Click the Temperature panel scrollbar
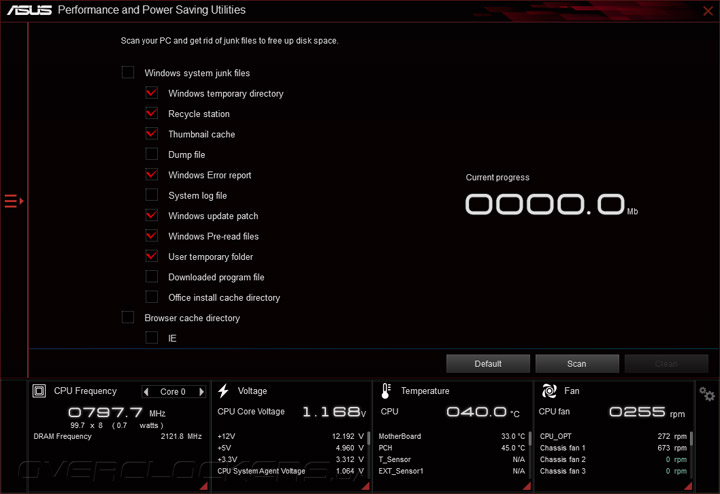 (530, 438)
